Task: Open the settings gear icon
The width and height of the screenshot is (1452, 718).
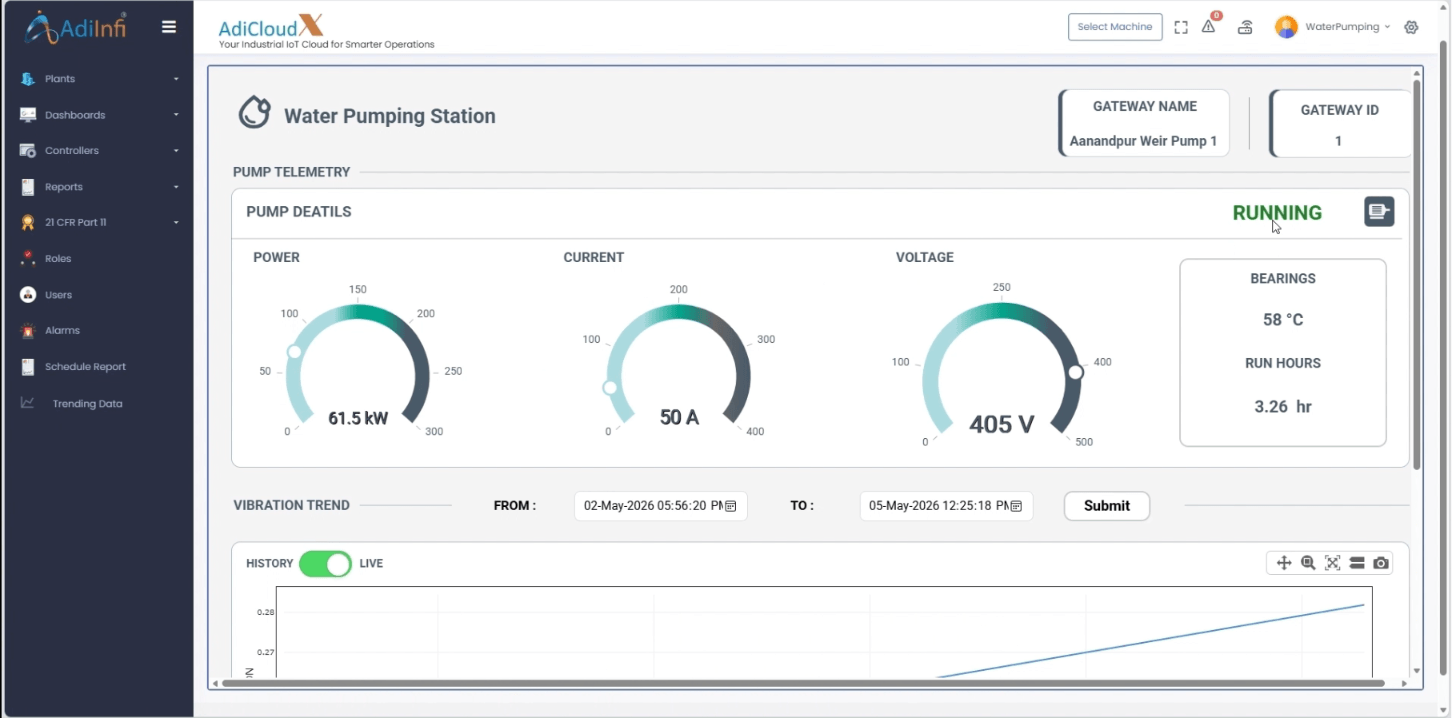Action: (1411, 27)
